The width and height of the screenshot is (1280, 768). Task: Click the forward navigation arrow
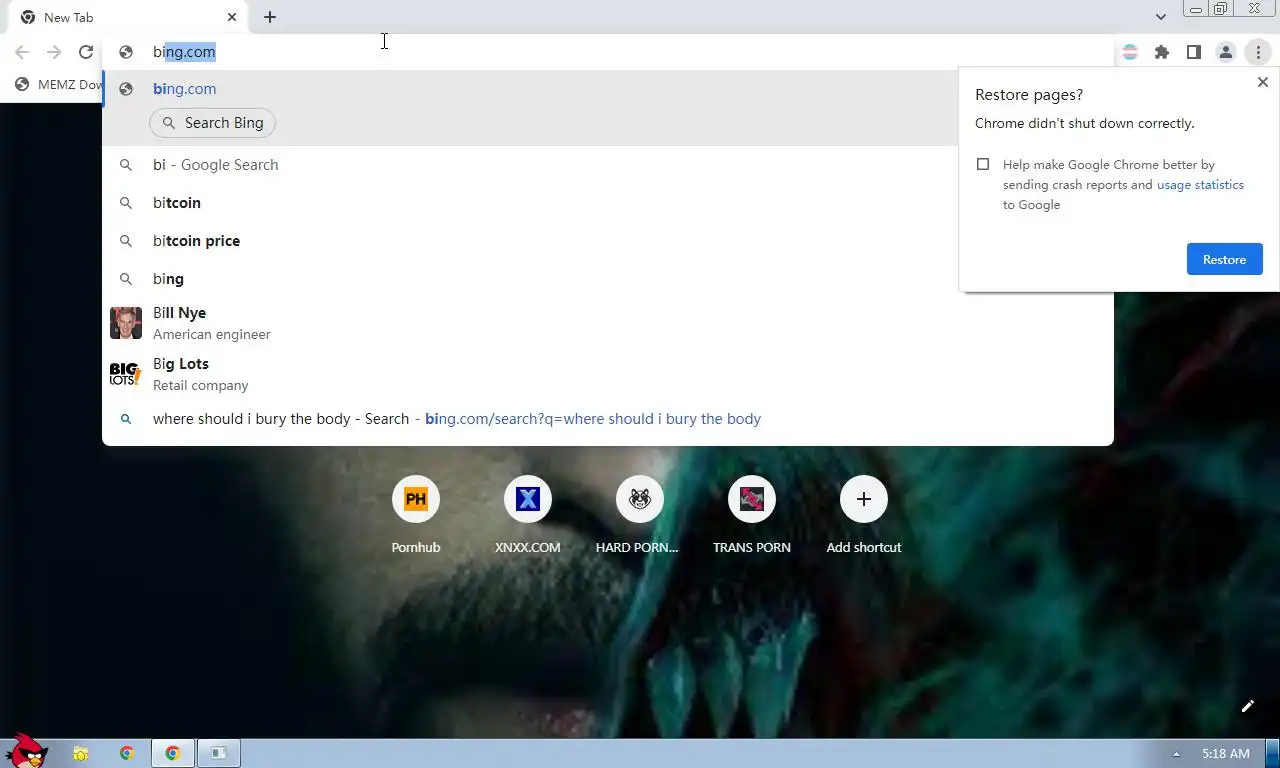pyautogui.click(x=54, y=52)
